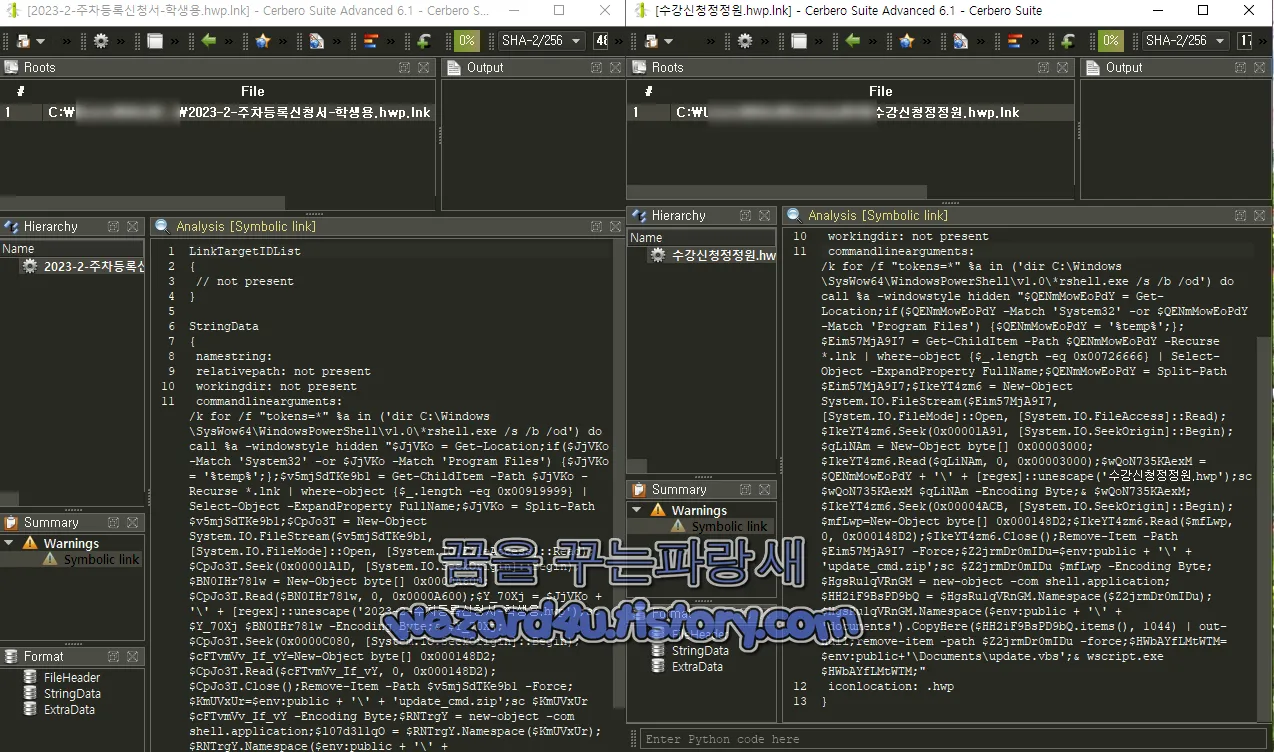Select Symbolic link warning in left Summary
The image size is (1274, 752).
(x=101, y=559)
